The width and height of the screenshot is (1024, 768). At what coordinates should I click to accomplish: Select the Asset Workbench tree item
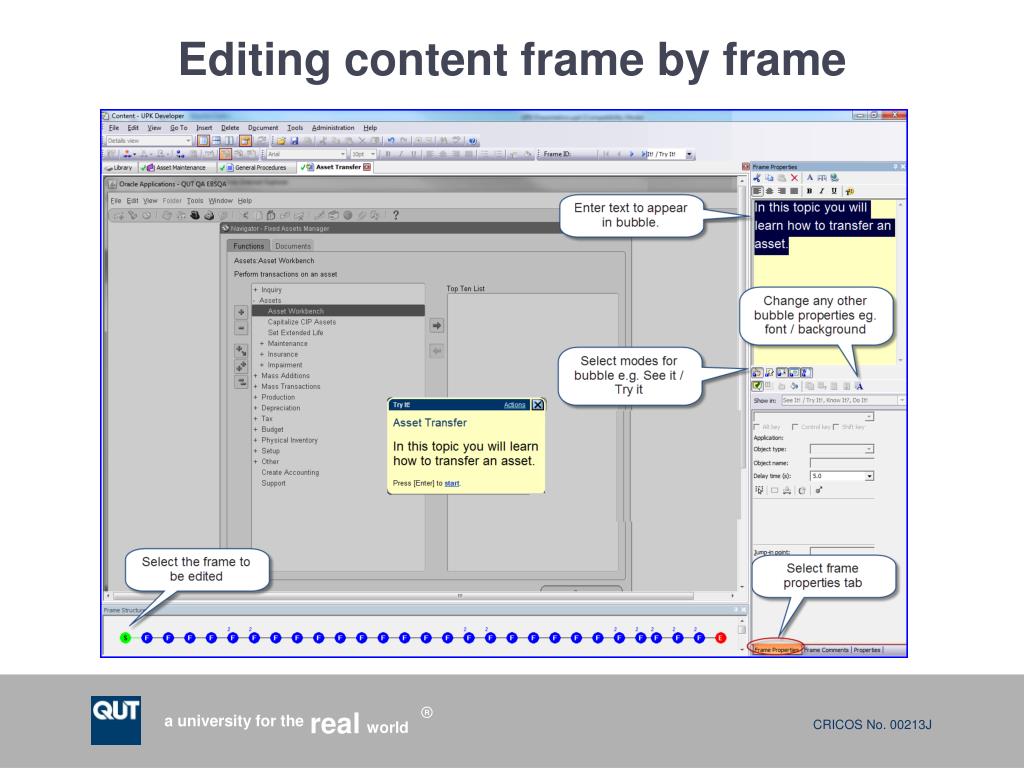tap(339, 311)
